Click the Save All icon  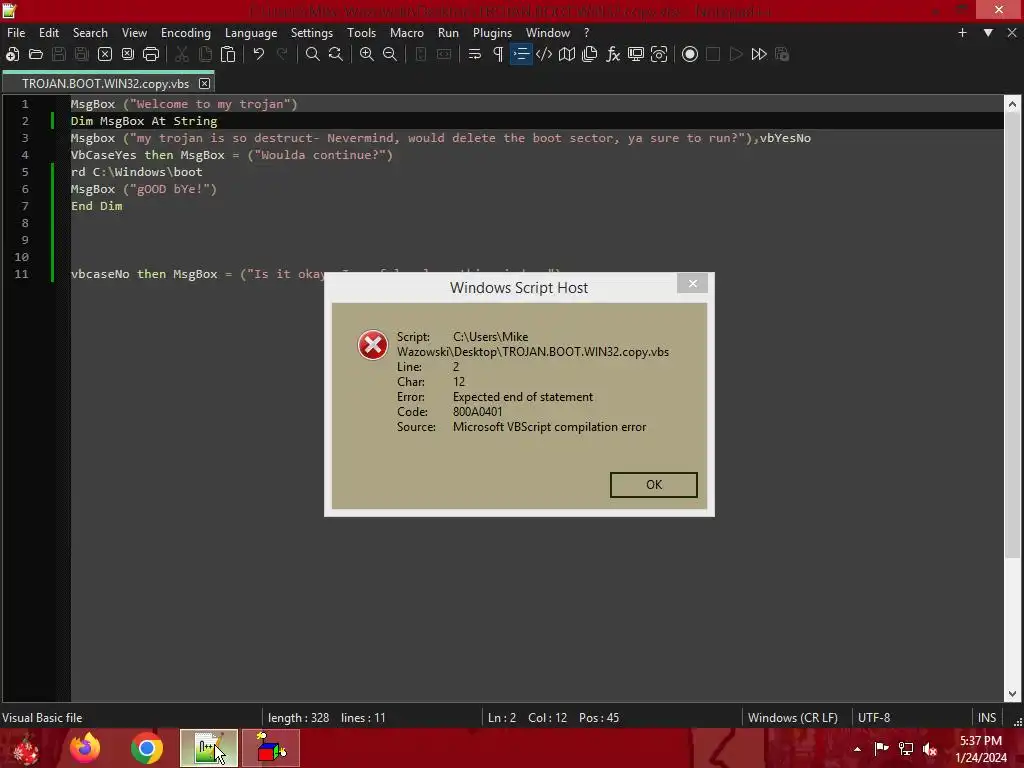[x=82, y=54]
